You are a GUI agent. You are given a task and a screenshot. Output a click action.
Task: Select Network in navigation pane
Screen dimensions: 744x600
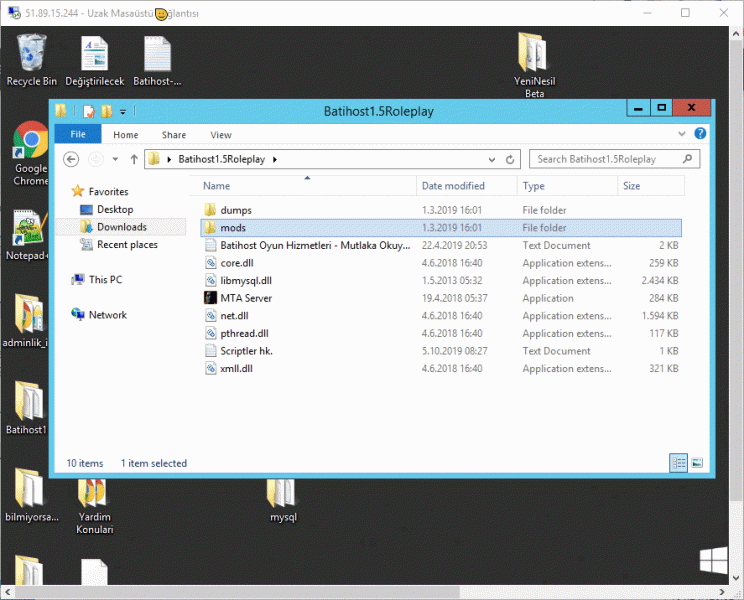click(x=99, y=314)
